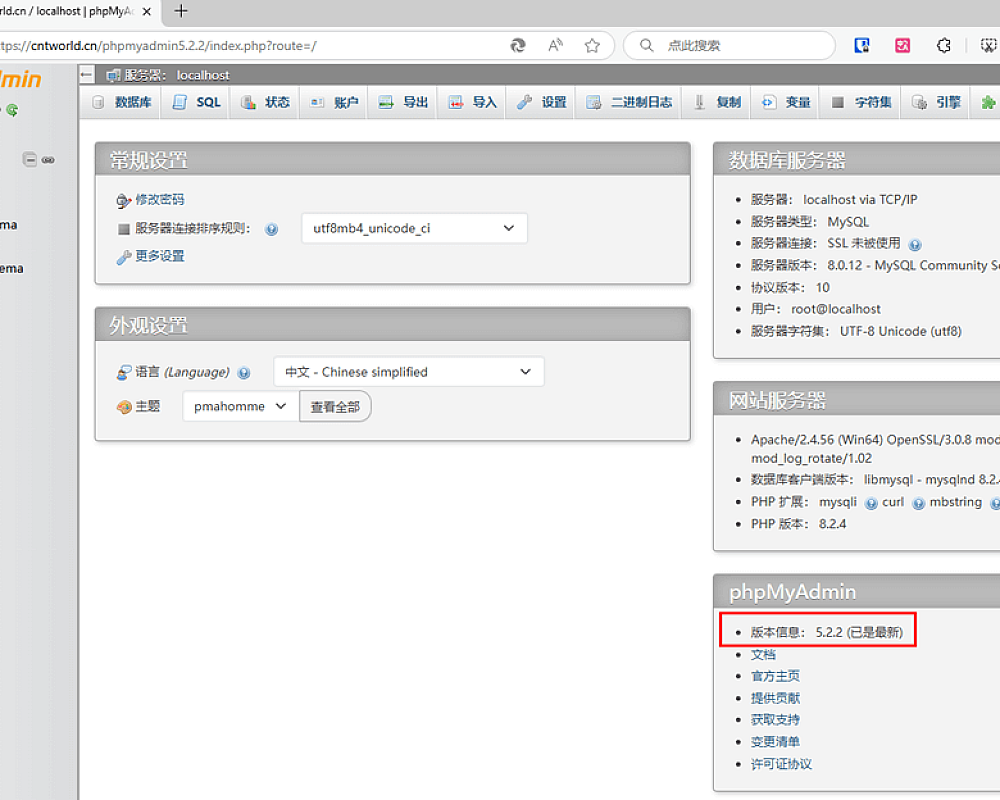Switch to the SQL tab
Image resolution: width=1000 pixels, height=800 pixels.
coord(197,102)
